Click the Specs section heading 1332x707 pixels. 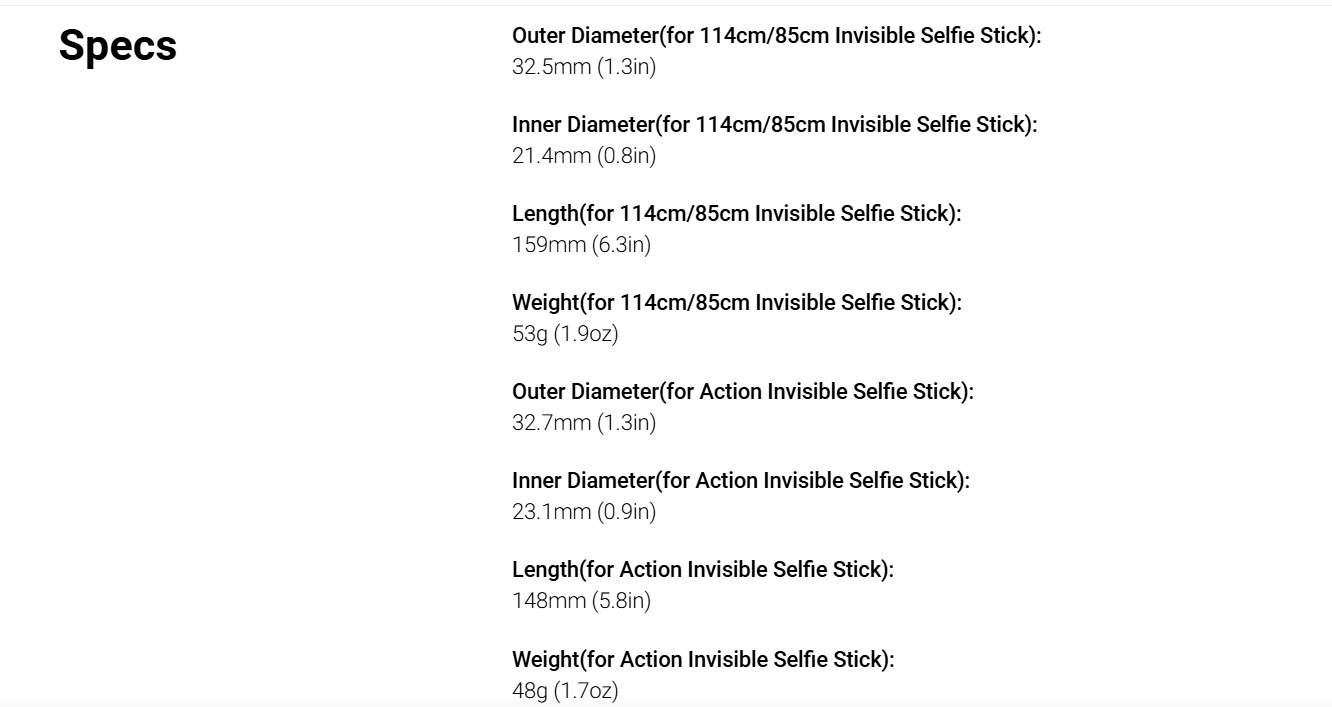118,46
